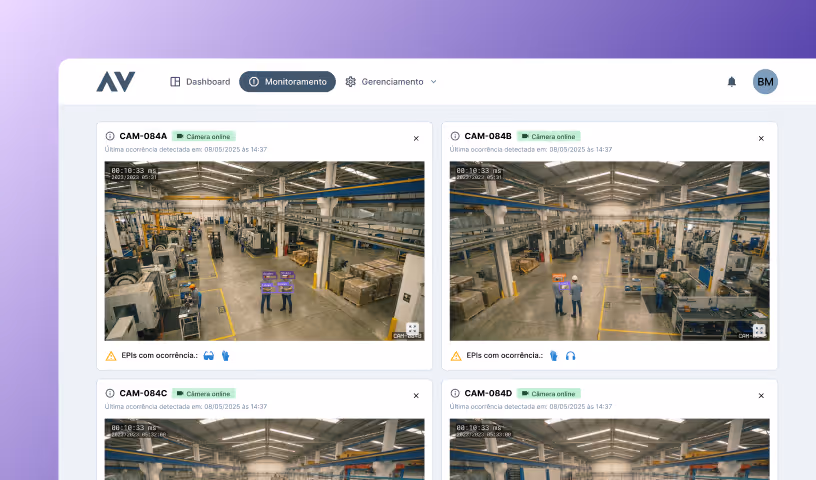Screen dimensions: 816x480
Task: Click the warning triangle on CAM-084B
Action: pyautogui.click(x=456, y=356)
